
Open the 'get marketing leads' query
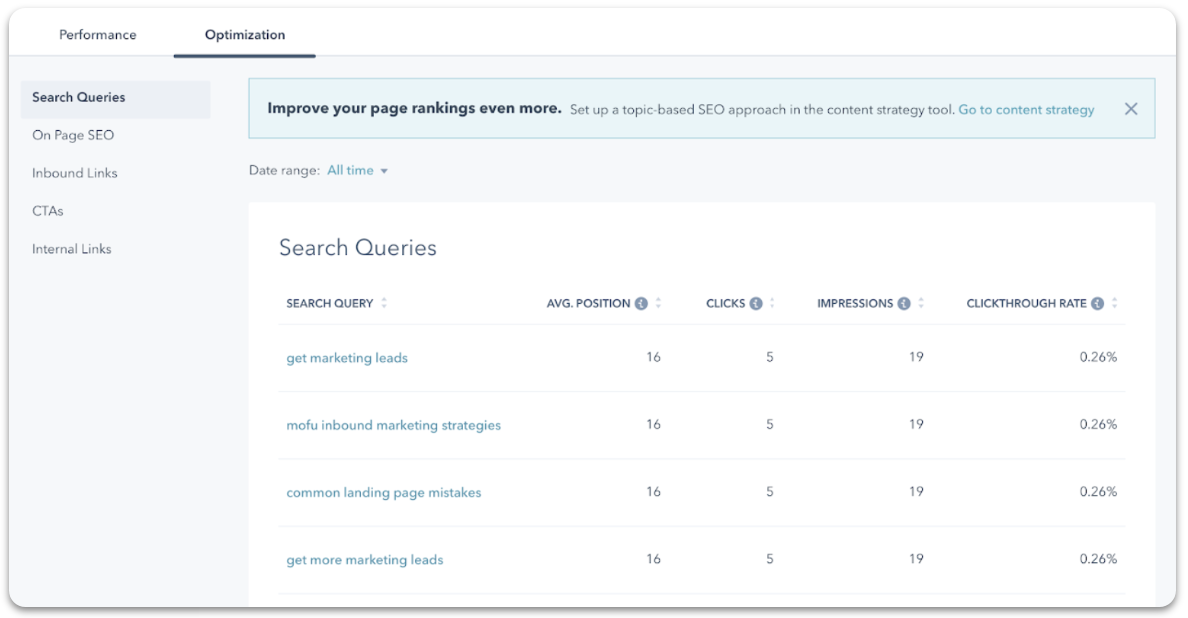[x=347, y=358]
